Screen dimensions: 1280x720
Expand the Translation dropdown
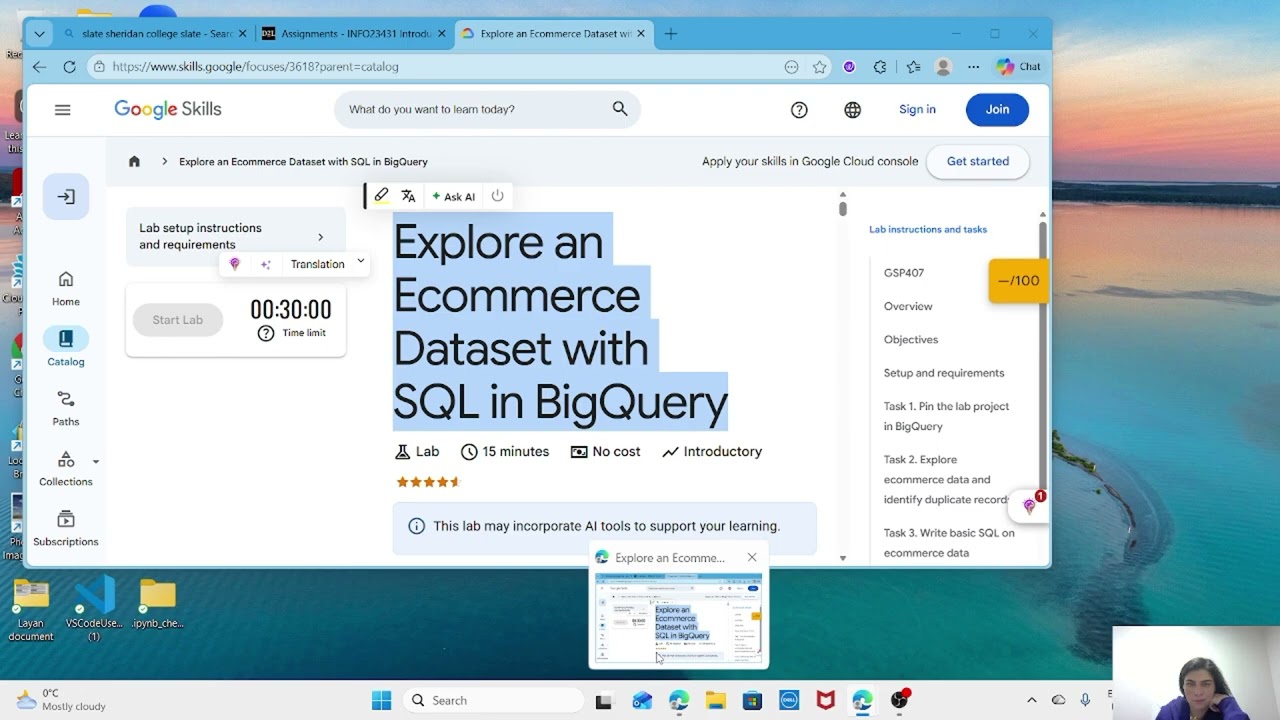pyautogui.click(x=360, y=262)
